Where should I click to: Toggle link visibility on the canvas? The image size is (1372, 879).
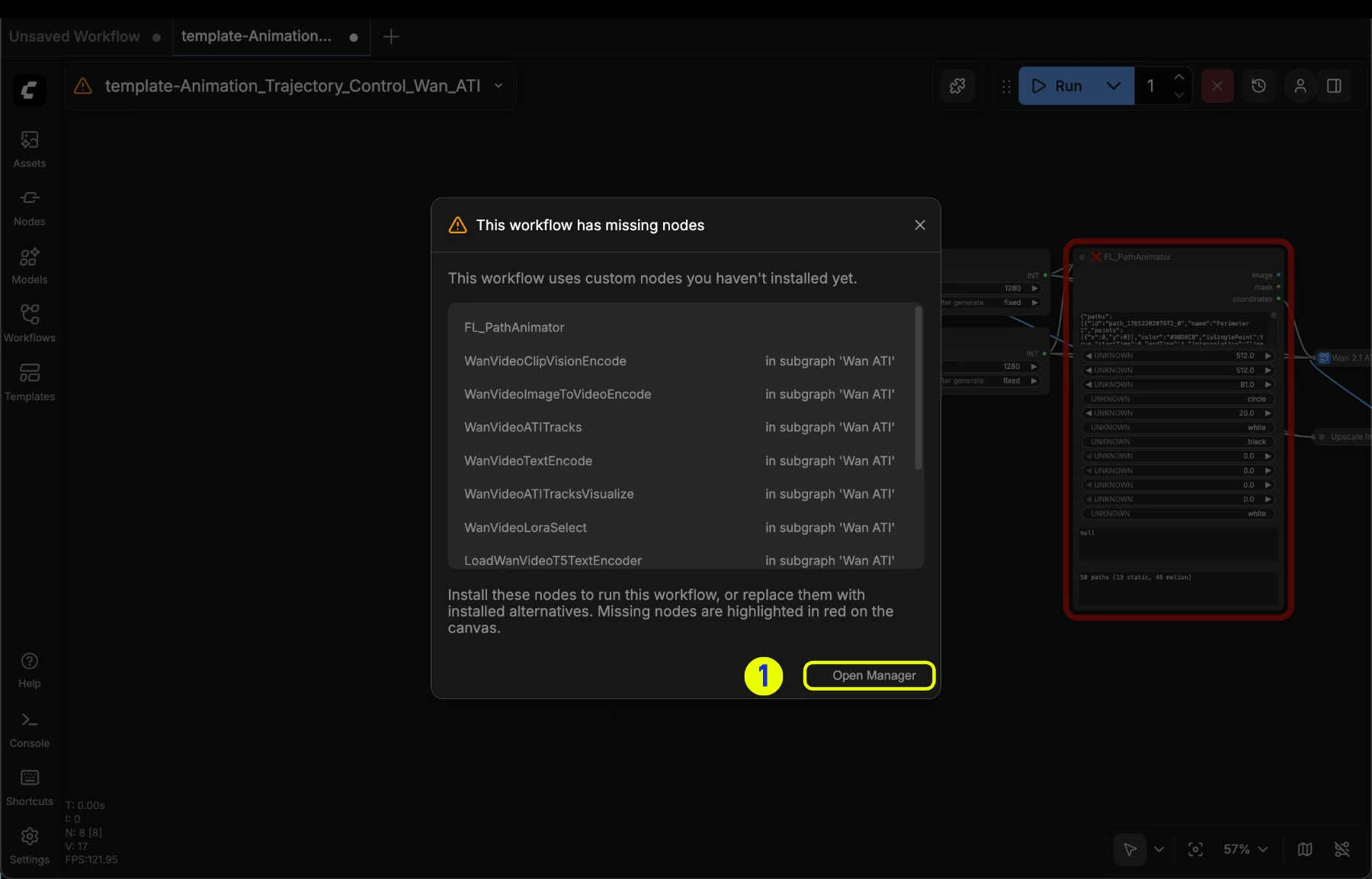(1343, 849)
